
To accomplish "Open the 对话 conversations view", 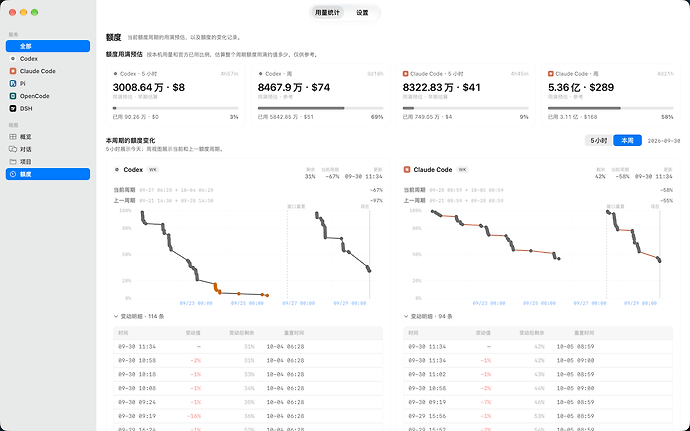I will (x=48, y=149).
